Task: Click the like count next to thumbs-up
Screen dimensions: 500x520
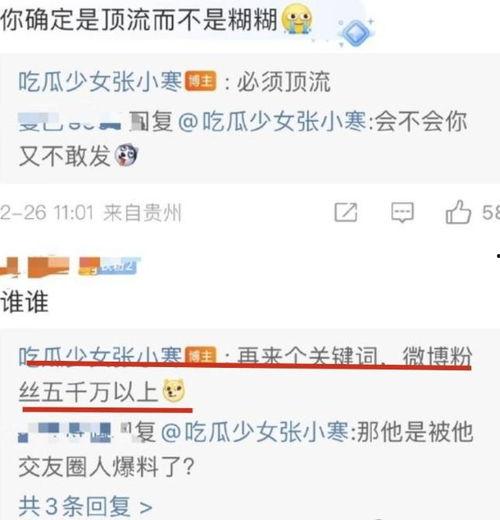Action: click(491, 212)
